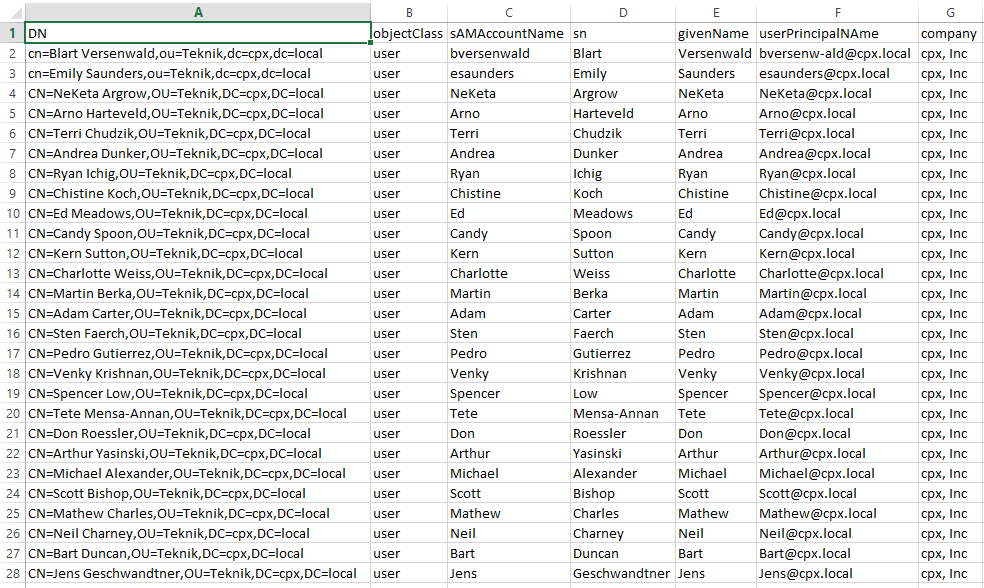Click the sAMAccountName header cell
The height and width of the screenshot is (588, 984).
point(509,33)
